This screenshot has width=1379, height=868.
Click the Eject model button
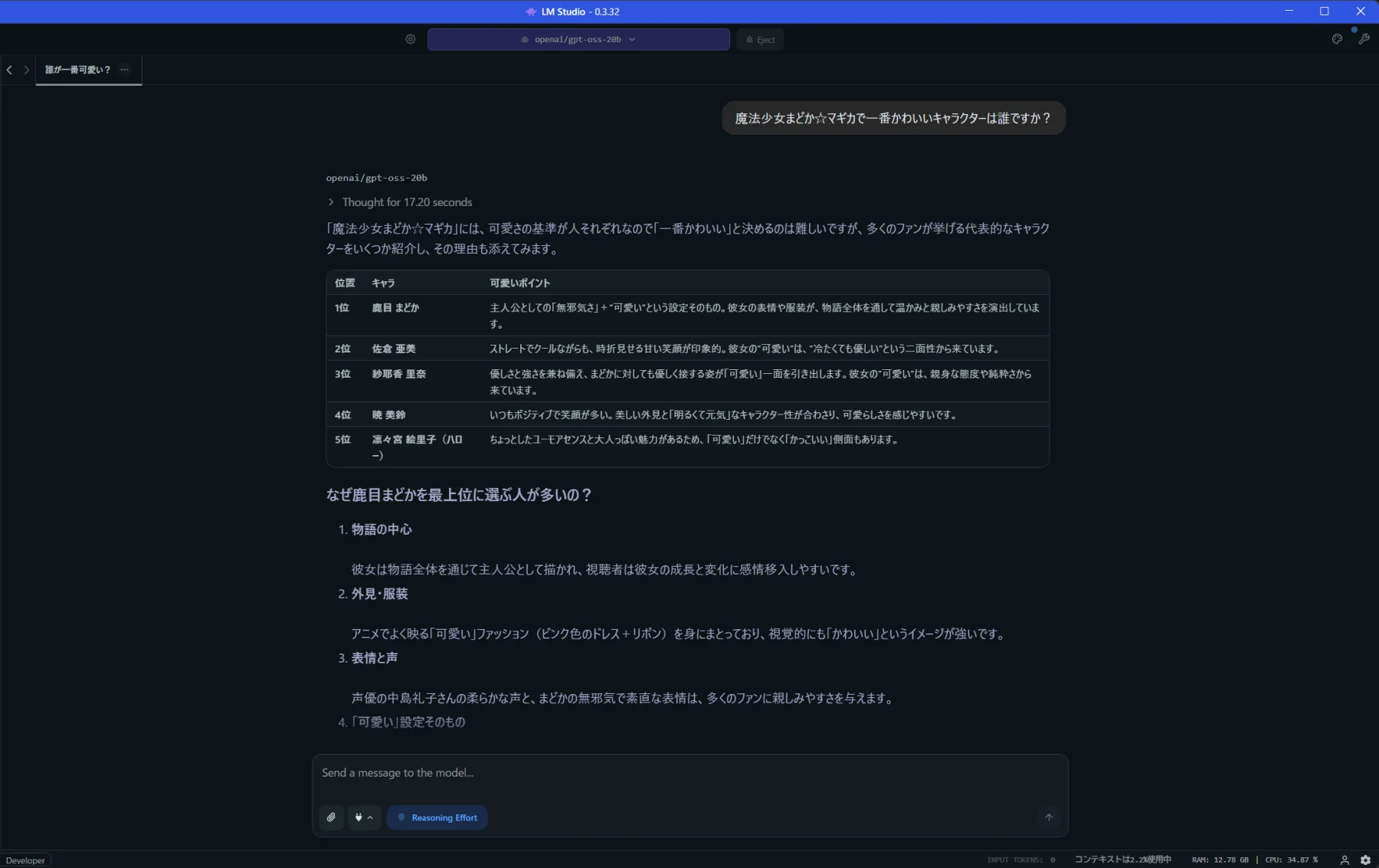tap(760, 40)
